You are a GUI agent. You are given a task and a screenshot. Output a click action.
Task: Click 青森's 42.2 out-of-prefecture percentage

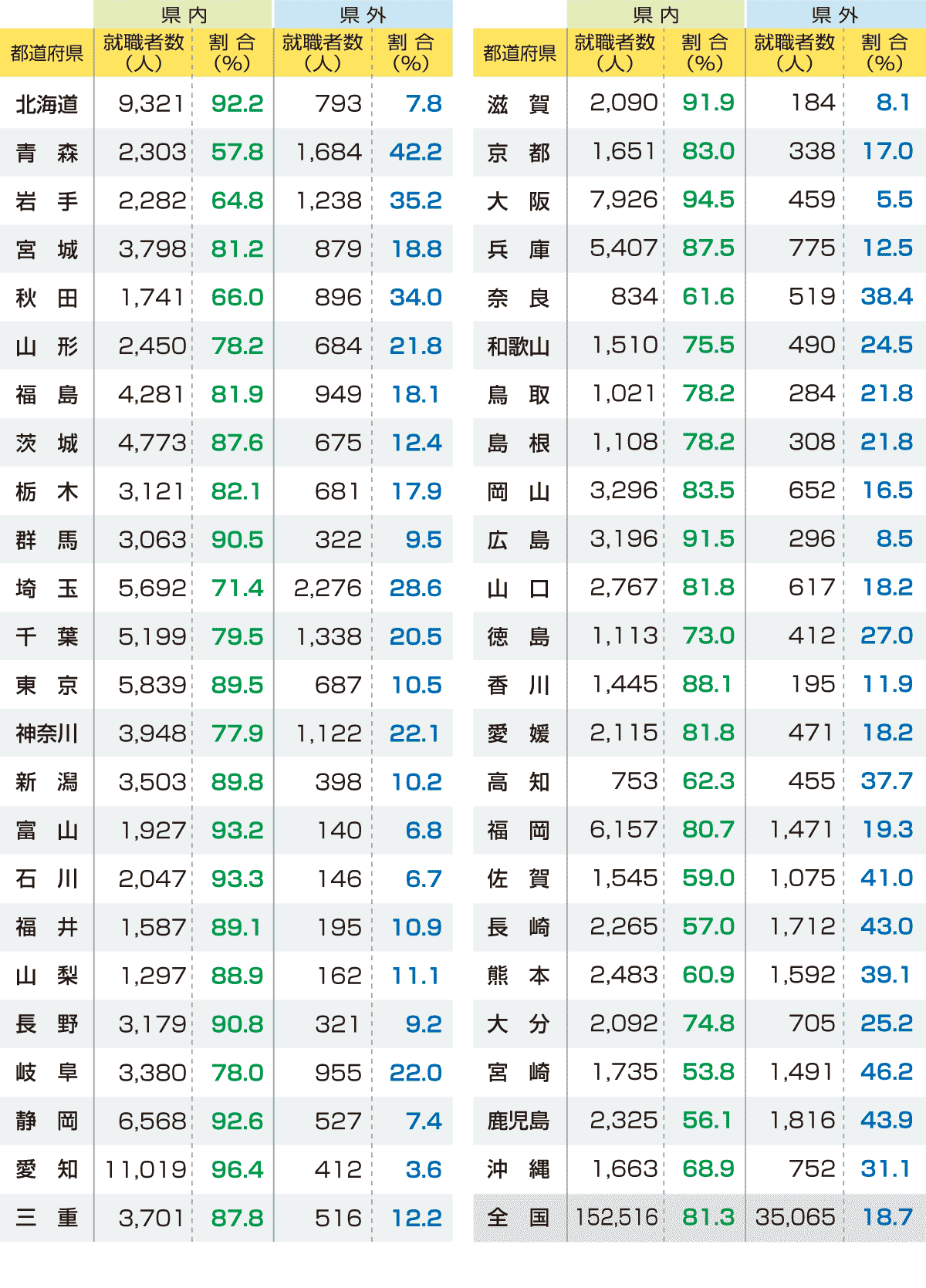click(415, 153)
